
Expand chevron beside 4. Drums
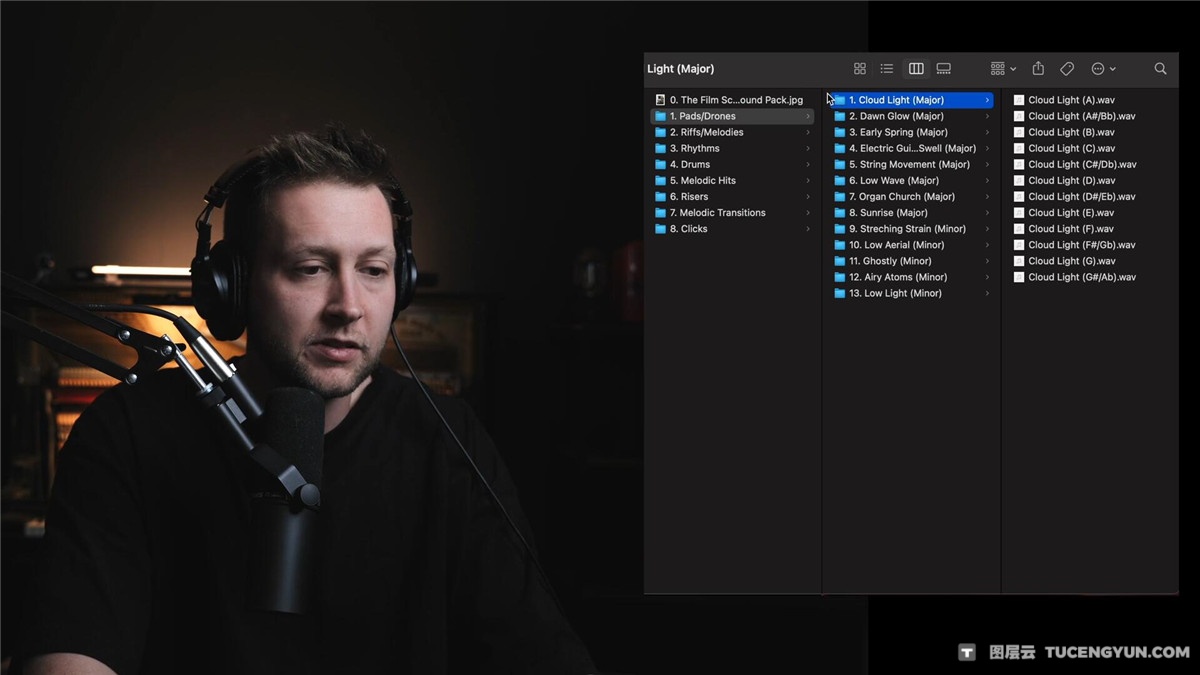click(808, 164)
